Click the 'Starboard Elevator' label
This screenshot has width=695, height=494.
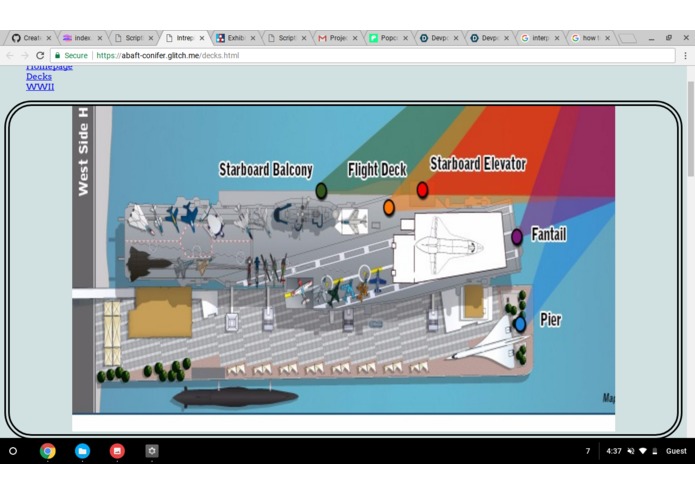(x=478, y=164)
